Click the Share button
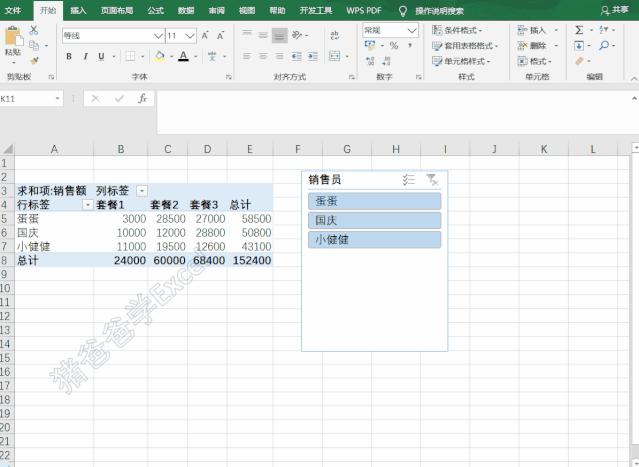This screenshot has height=467, width=639. [x=615, y=10]
